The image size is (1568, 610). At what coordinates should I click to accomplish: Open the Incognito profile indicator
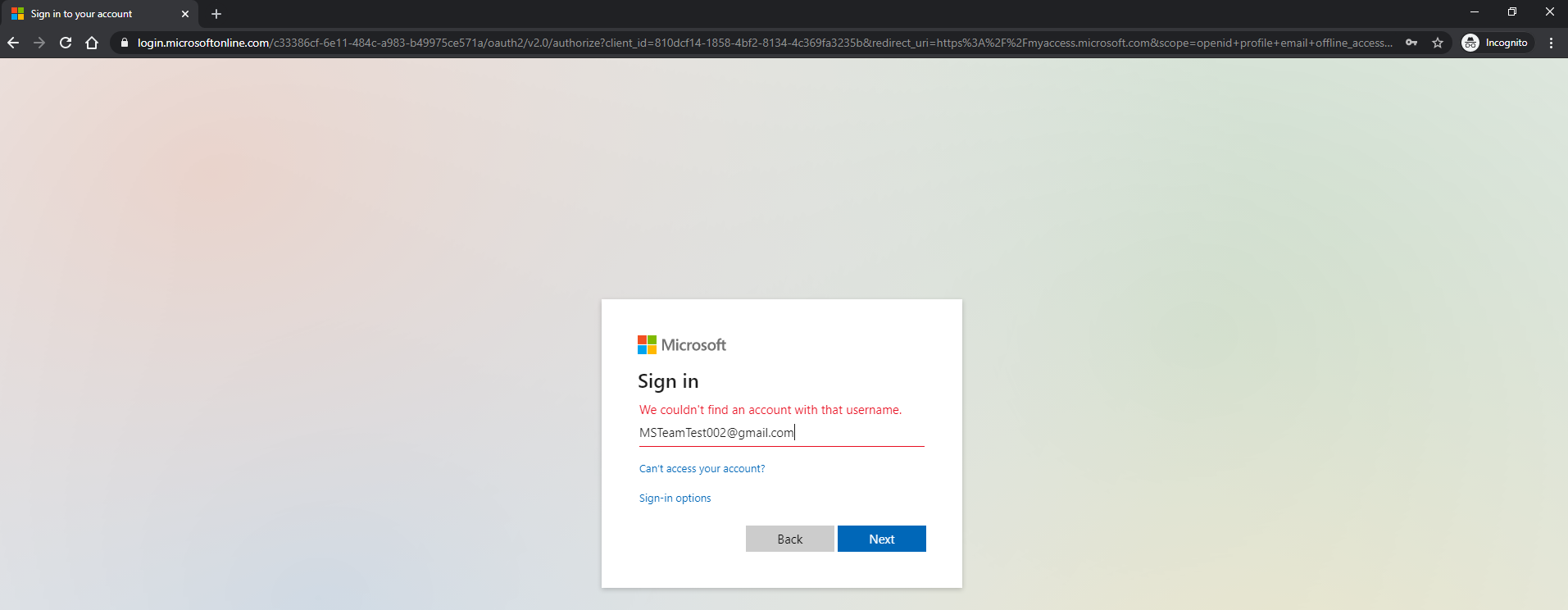(1497, 43)
